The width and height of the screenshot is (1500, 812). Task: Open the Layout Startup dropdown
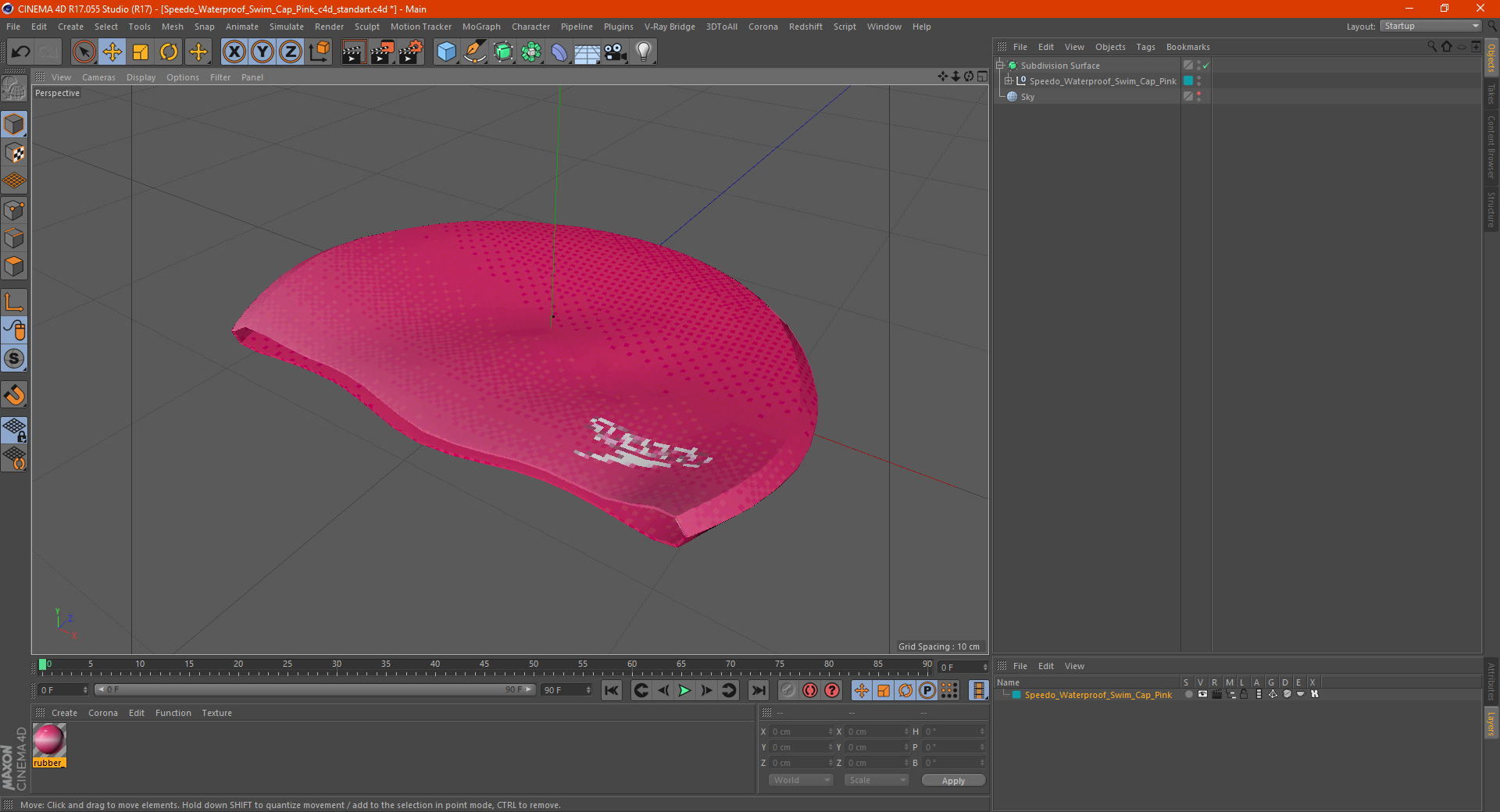(1431, 27)
